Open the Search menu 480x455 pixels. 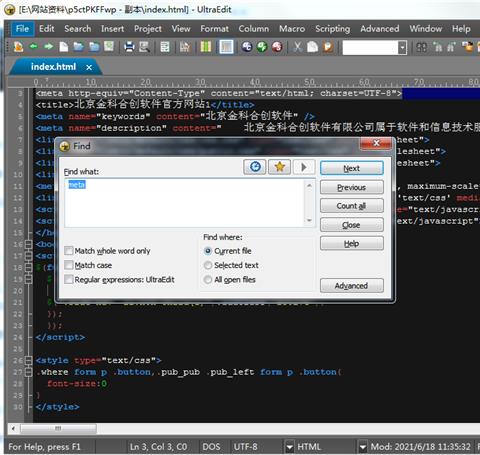[x=78, y=29]
